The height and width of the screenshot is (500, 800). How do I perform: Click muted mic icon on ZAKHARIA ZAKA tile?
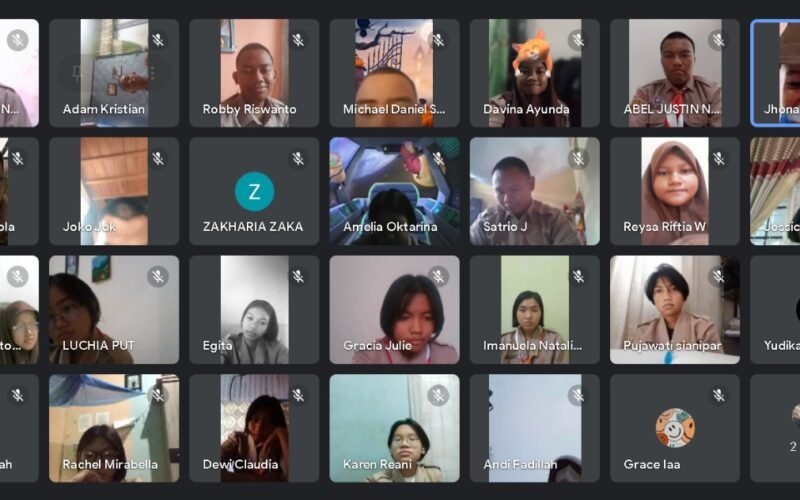pos(298,158)
